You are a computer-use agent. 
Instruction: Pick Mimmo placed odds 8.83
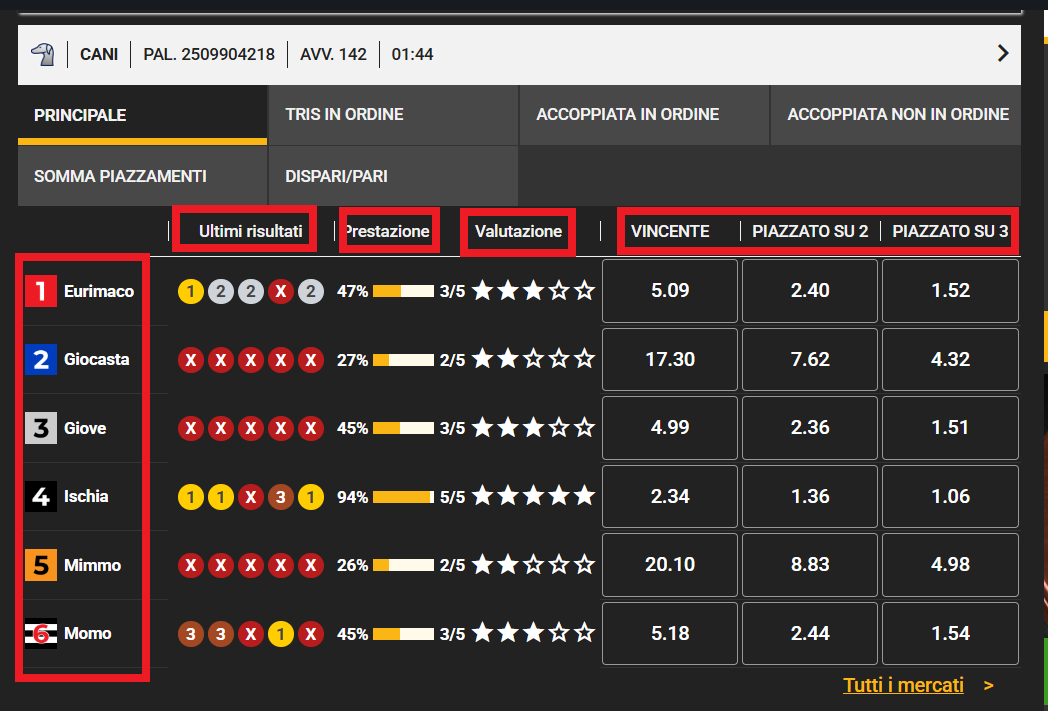(x=810, y=565)
